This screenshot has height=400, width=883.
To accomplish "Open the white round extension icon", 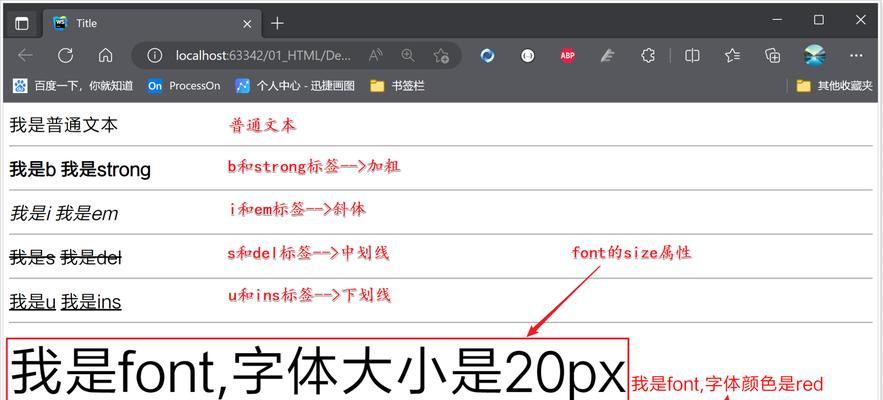I will coord(527,55).
